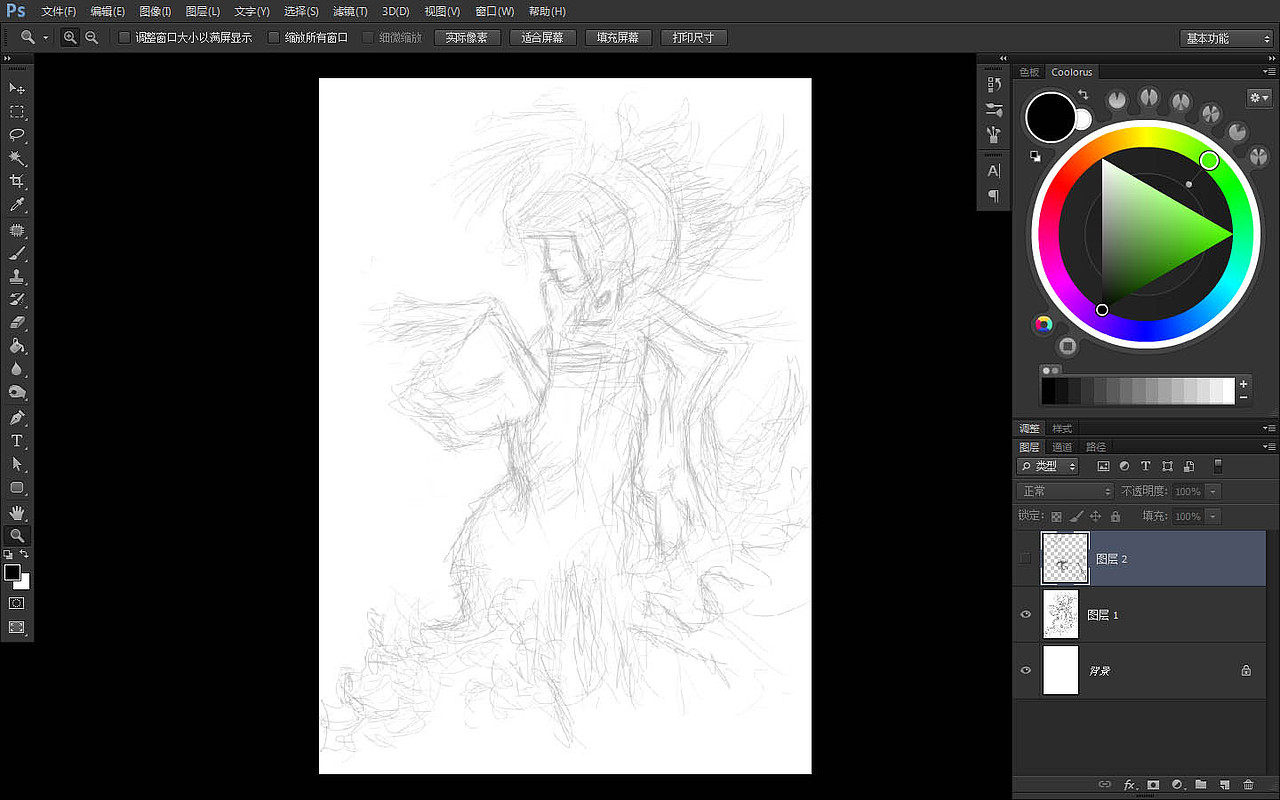Select the Eraser tool

click(x=17, y=323)
